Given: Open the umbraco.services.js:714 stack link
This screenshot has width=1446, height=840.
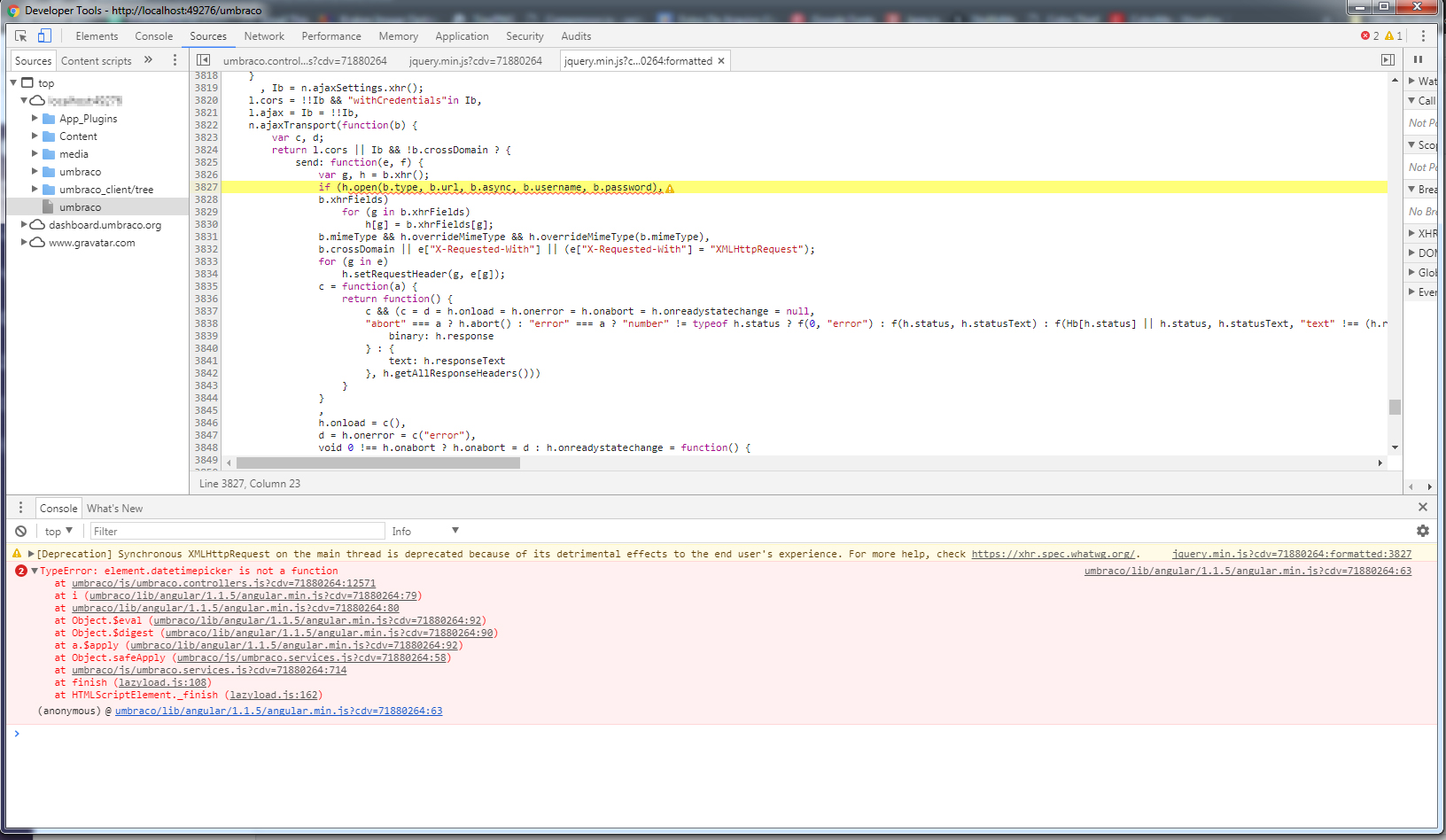Looking at the screenshot, I should pos(209,670).
